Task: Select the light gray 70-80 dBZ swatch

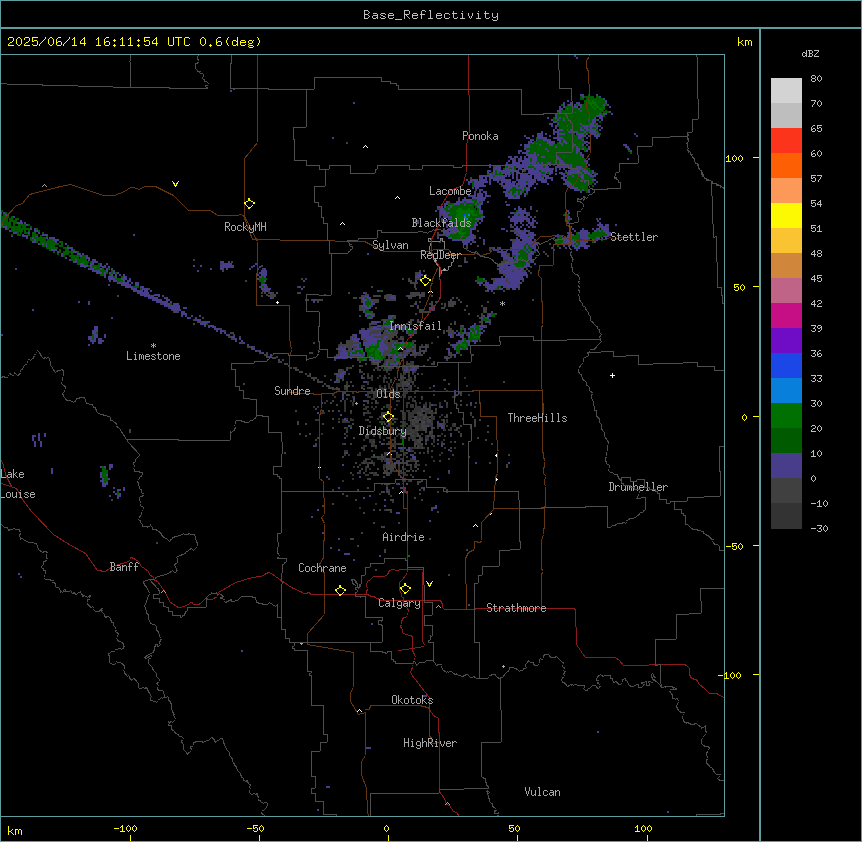Action: [786, 90]
